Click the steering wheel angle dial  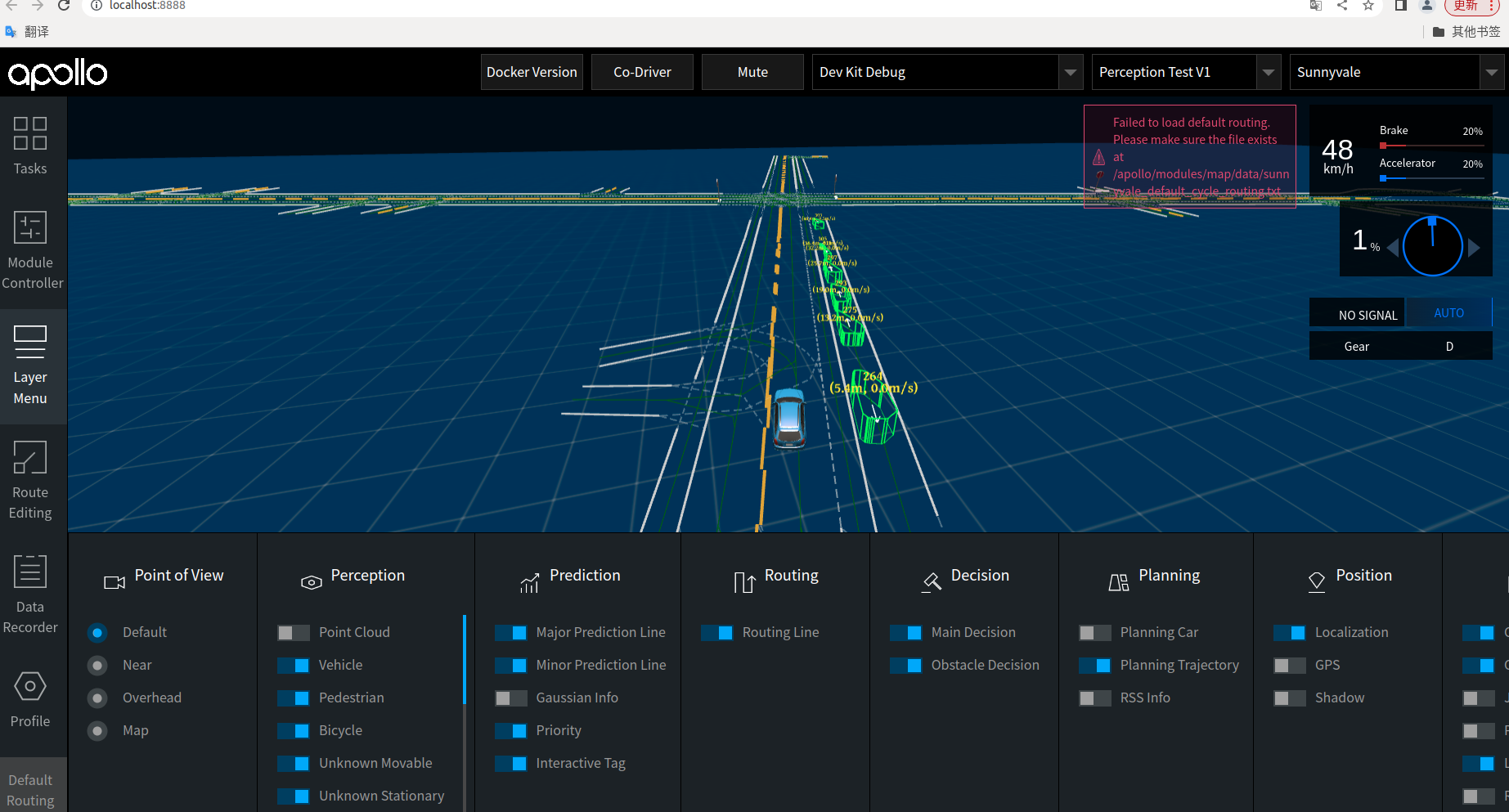(1433, 246)
